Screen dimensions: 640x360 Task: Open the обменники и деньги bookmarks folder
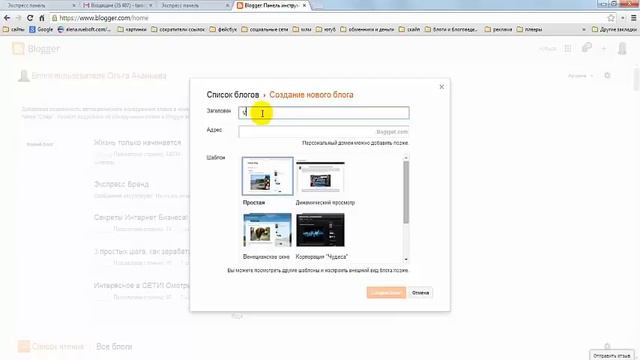367,29
